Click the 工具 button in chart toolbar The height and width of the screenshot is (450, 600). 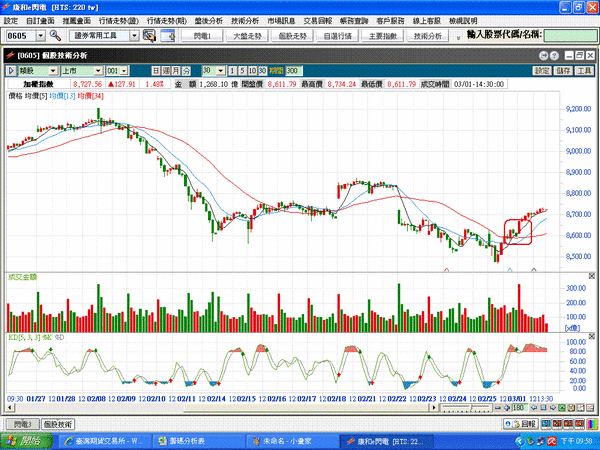(x=584, y=71)
